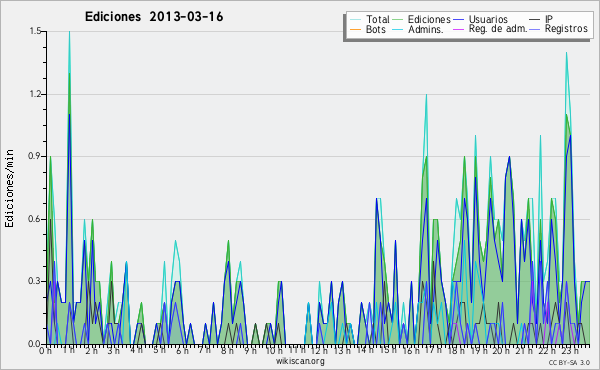Click the black IP legend color line
Image resolution: width=600 pixels, height=370 pixels.
(x=535, y=19)
